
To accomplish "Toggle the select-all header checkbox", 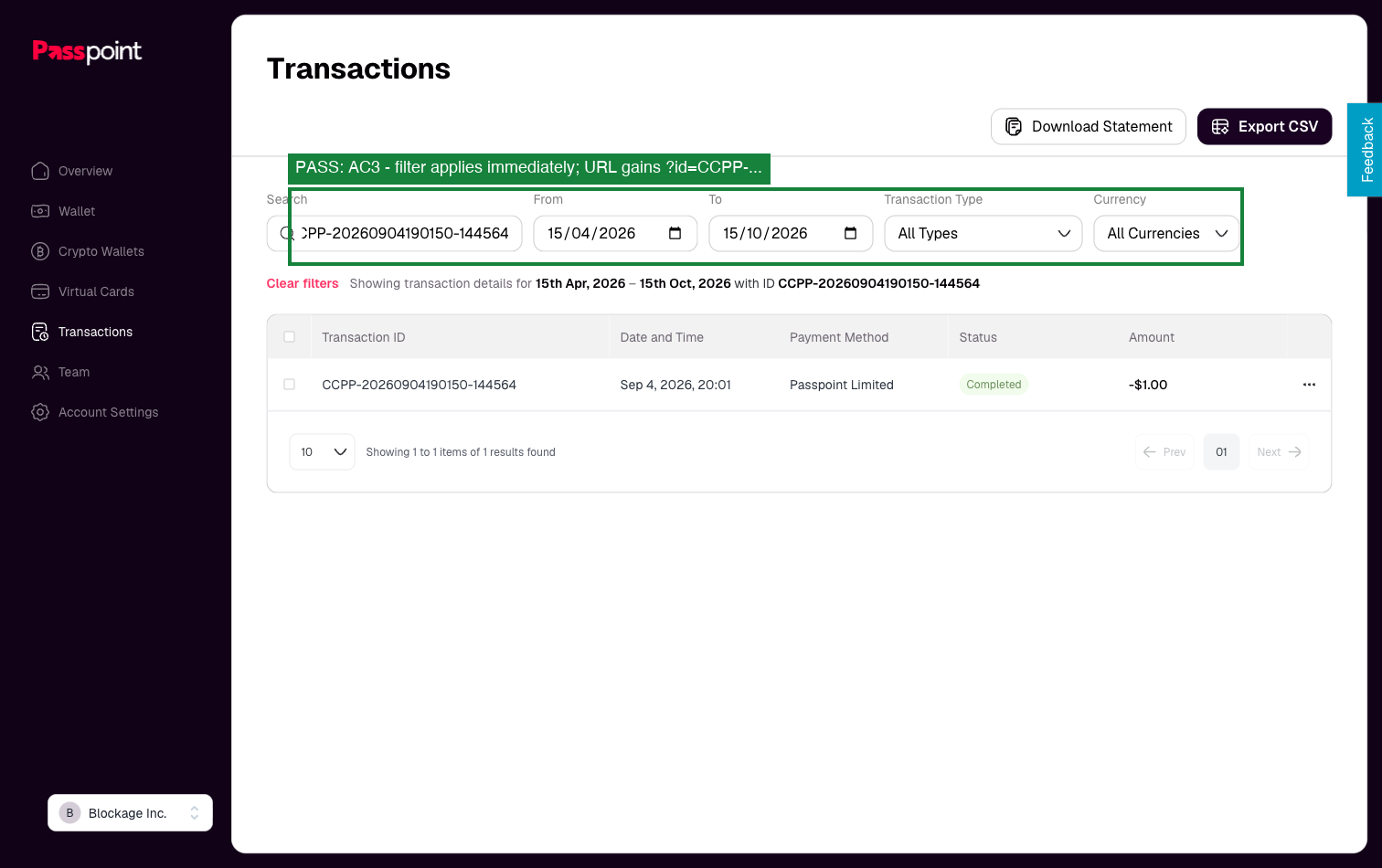I will (290, 337).
